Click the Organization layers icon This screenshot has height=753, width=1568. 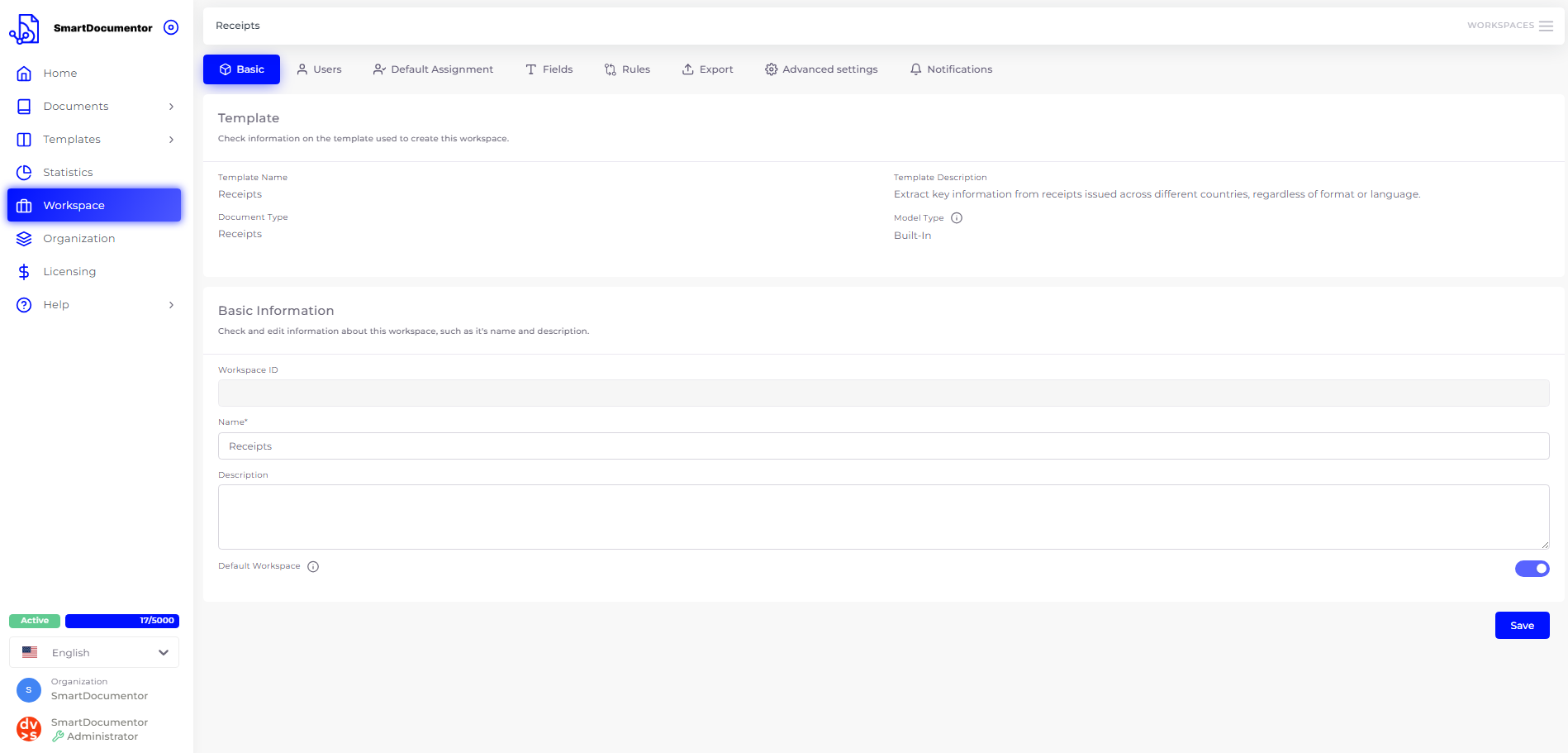point(24,239)
